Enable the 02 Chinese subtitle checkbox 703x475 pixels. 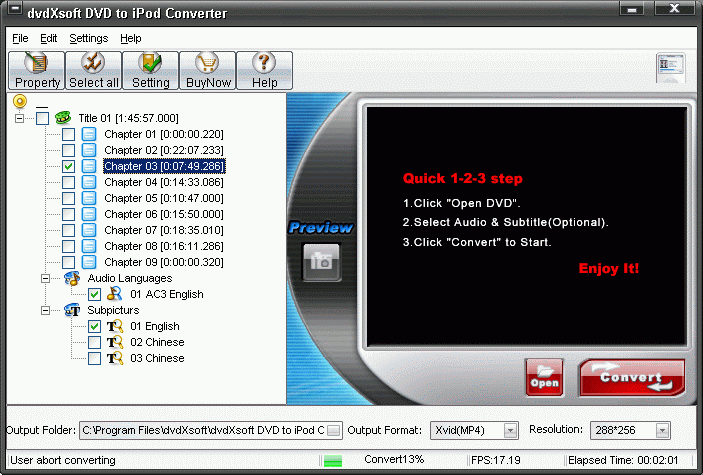94,342
